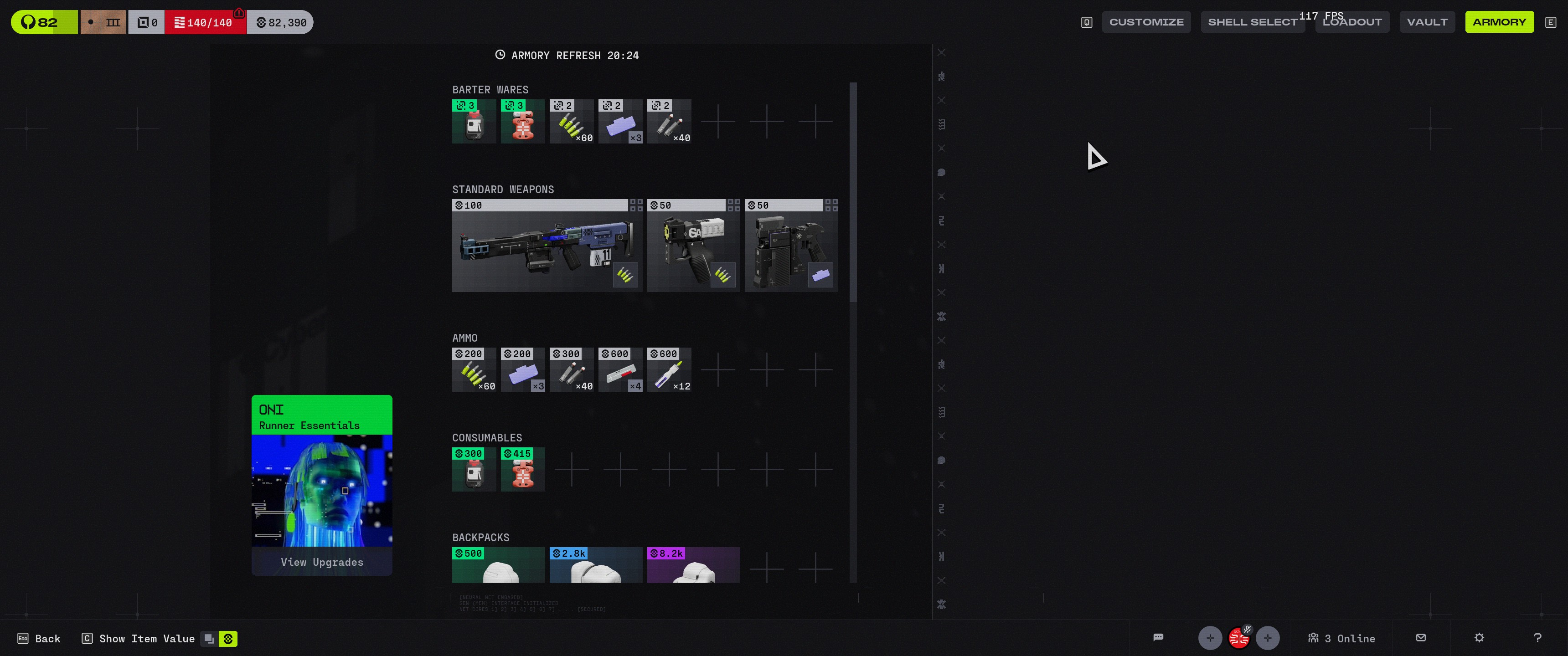Switch to the Customize tab

pyautogui.click(x=1145, y=22)
